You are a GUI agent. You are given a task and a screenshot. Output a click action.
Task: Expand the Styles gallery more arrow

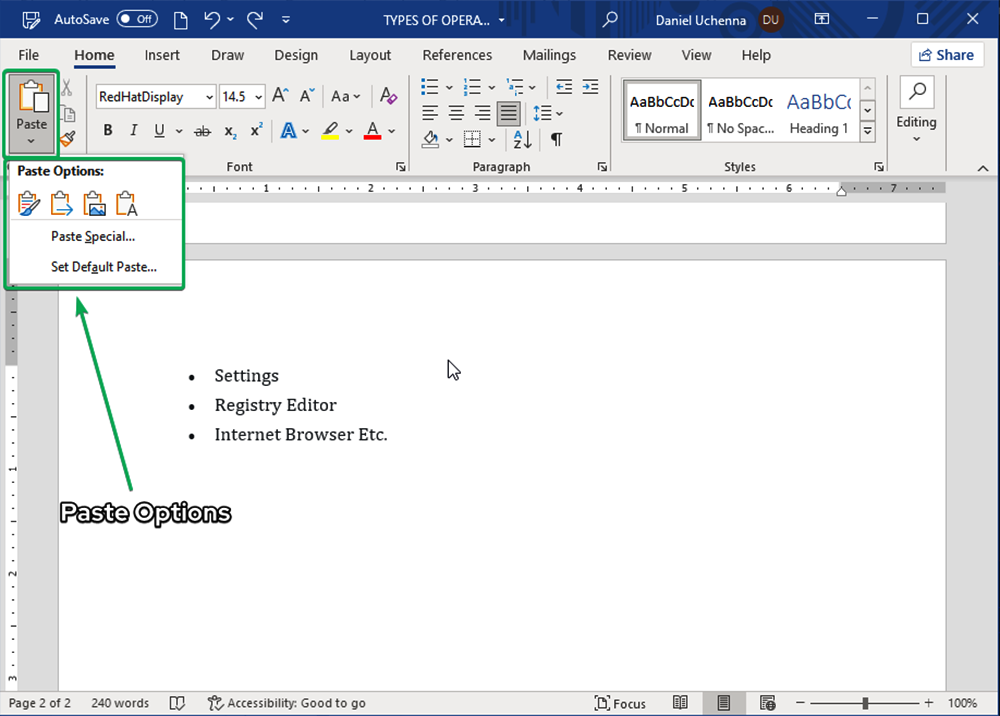coord(868,131)
